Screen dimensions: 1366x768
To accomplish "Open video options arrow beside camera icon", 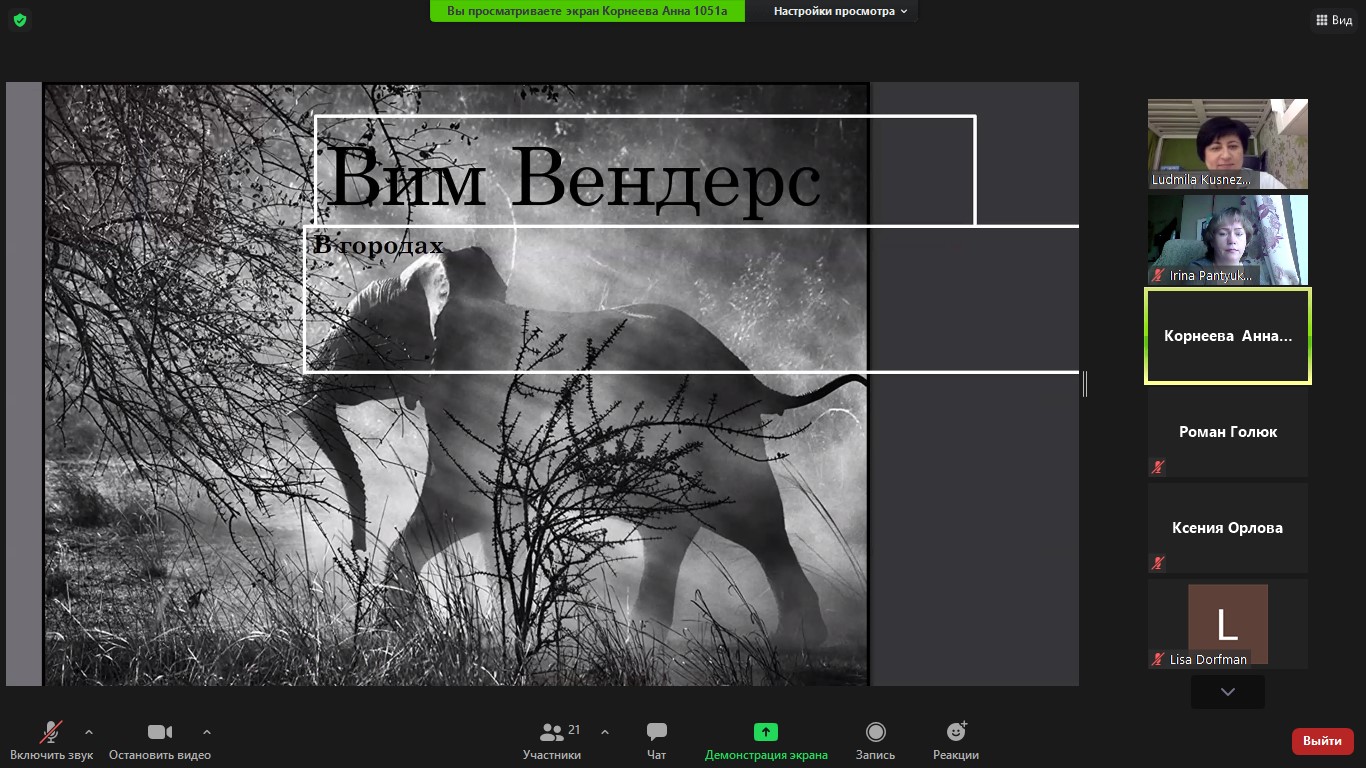I will click(x=207, y=732).
